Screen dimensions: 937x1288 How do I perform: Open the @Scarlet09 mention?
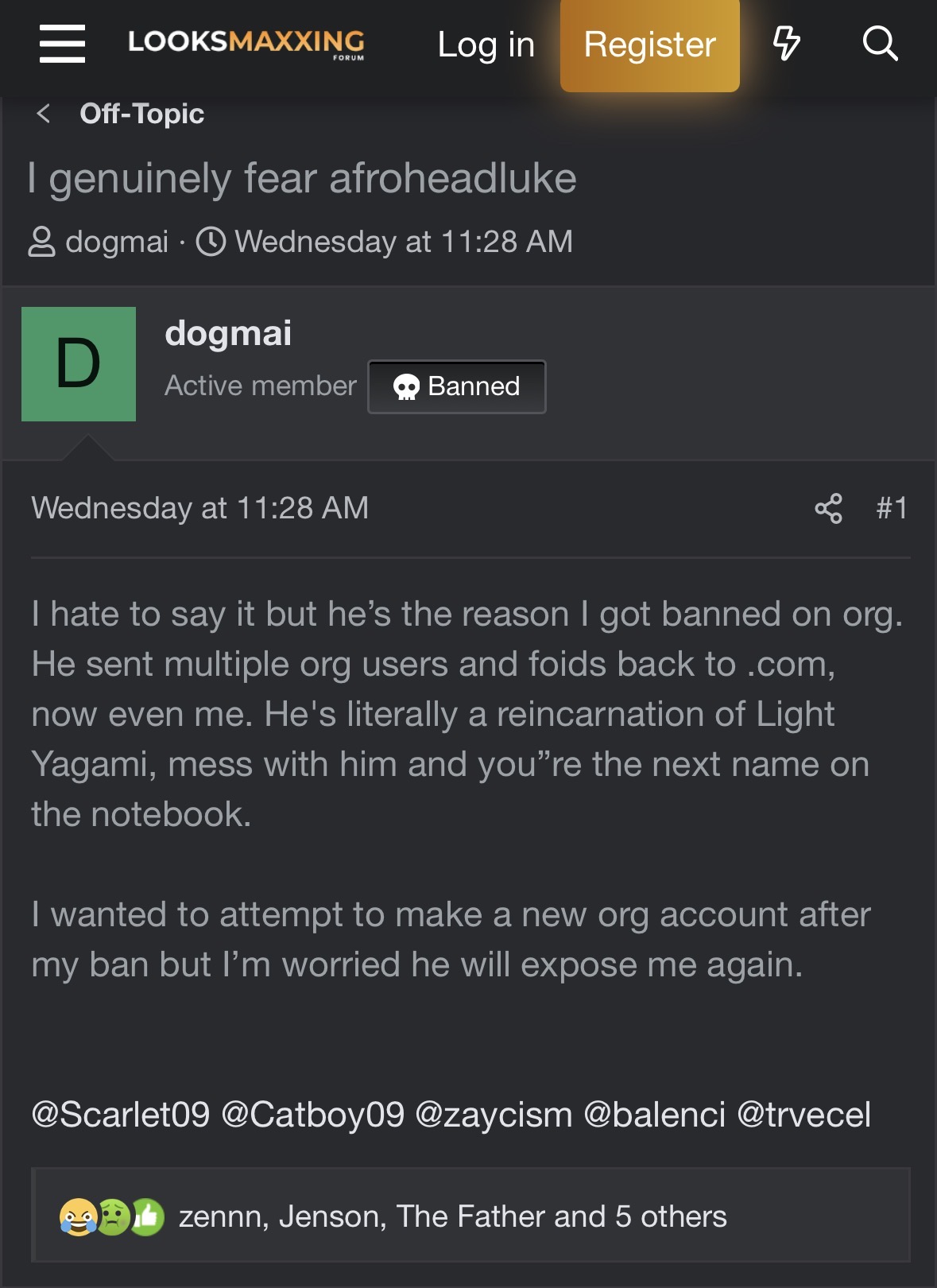(x=121, y=1115)
